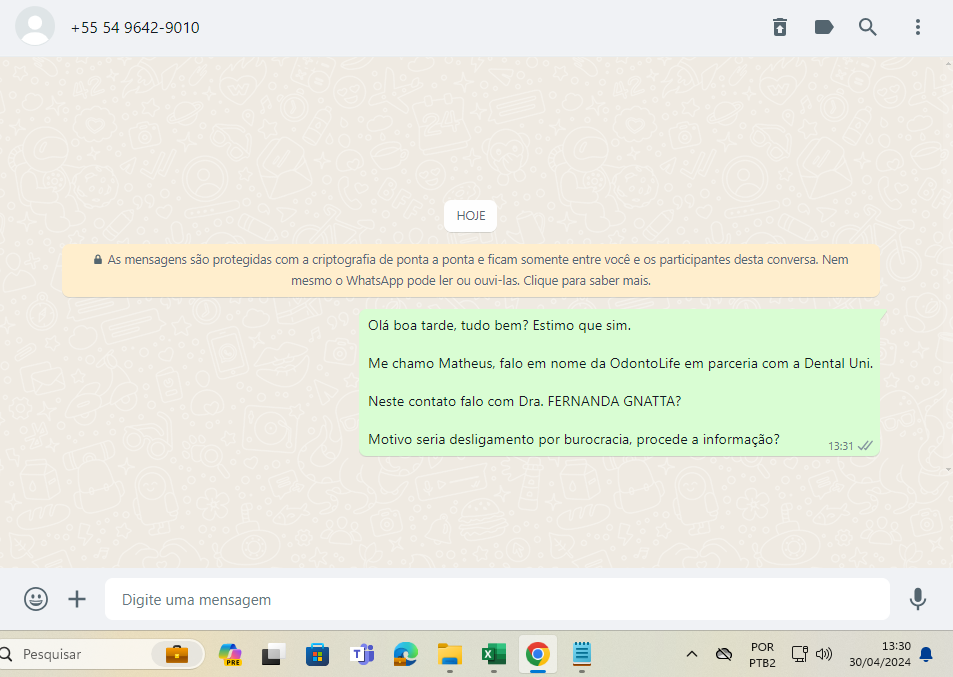Screen dimensions: 953x677
Task: Expand the plus attachment menu
Action: pyautogui.click(x=77, y=599)
